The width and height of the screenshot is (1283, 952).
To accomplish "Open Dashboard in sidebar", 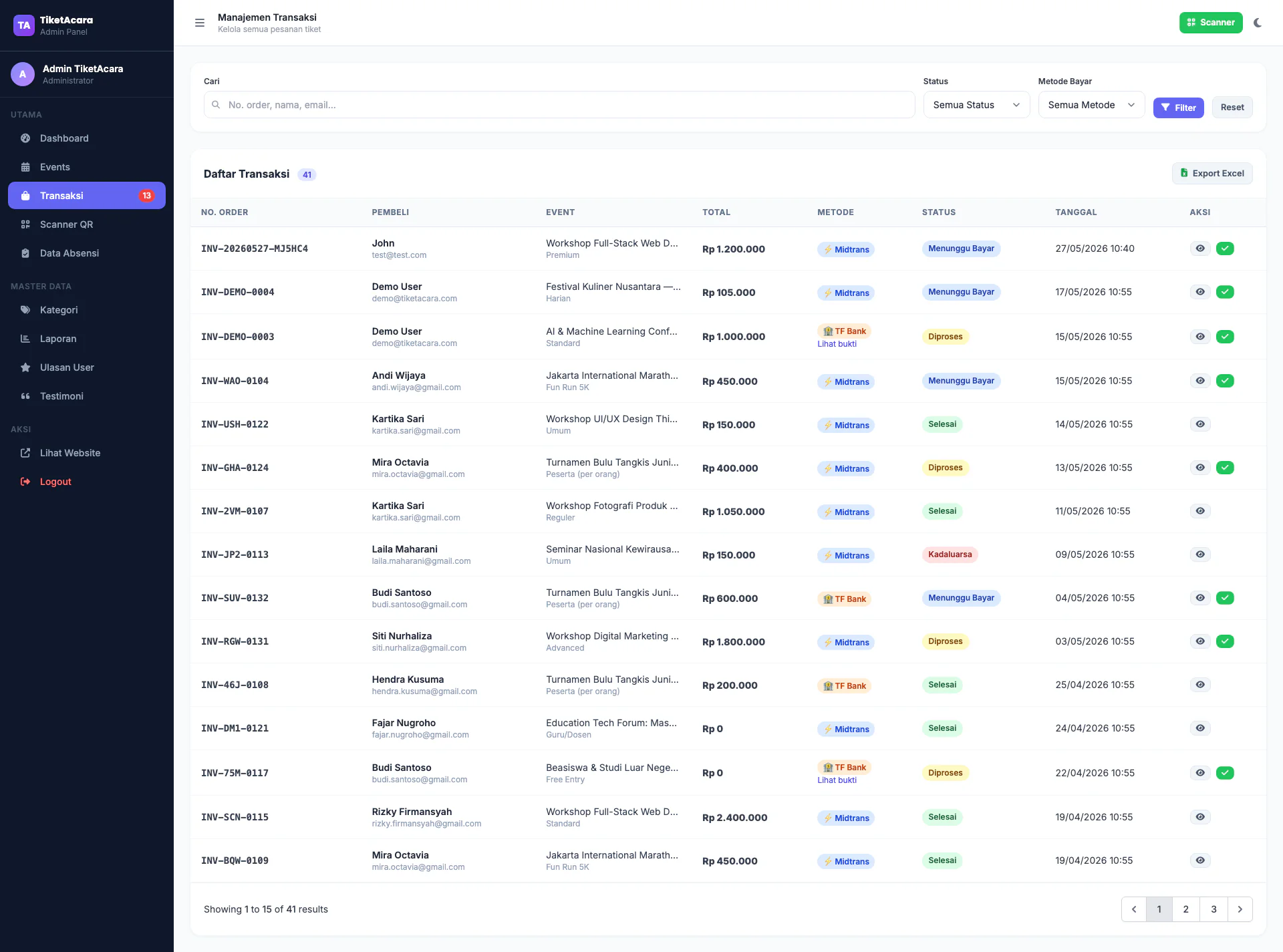I will [87, 138].
